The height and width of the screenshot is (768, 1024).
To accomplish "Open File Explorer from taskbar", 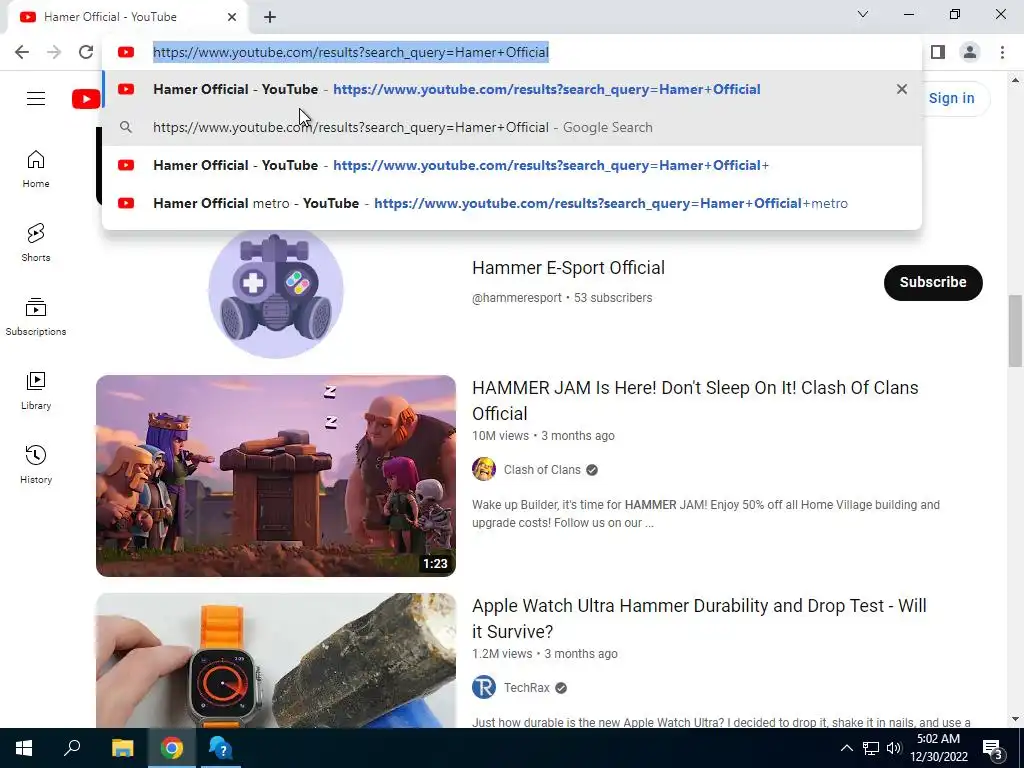I will 122,748.
